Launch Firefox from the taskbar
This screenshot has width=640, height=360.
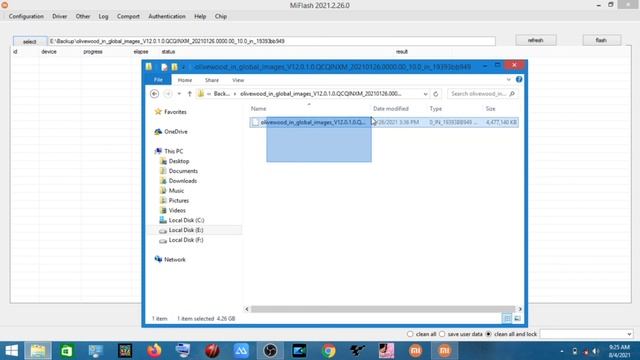(154, 351)
